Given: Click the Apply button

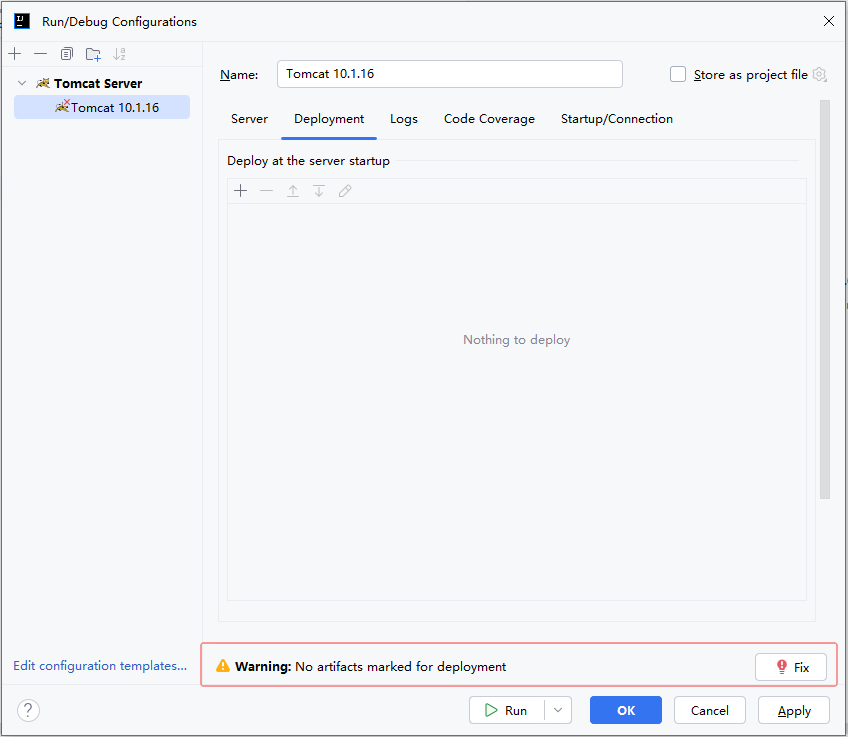Looking at the screenshot, I should 794,711.
